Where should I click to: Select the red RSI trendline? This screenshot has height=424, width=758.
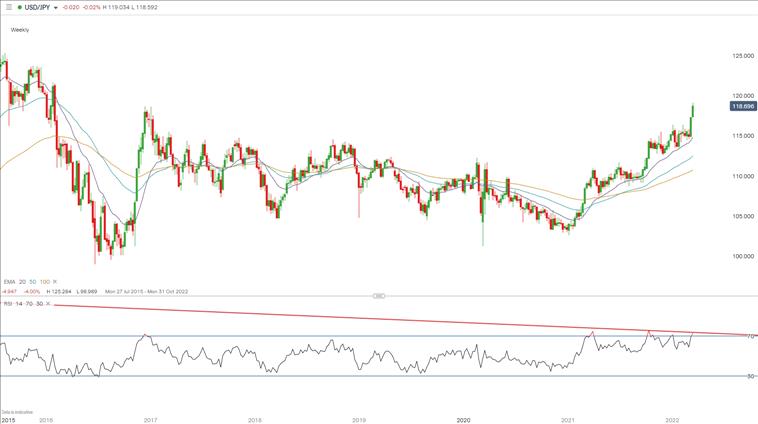pyautogui.click(x=400, y=319)
